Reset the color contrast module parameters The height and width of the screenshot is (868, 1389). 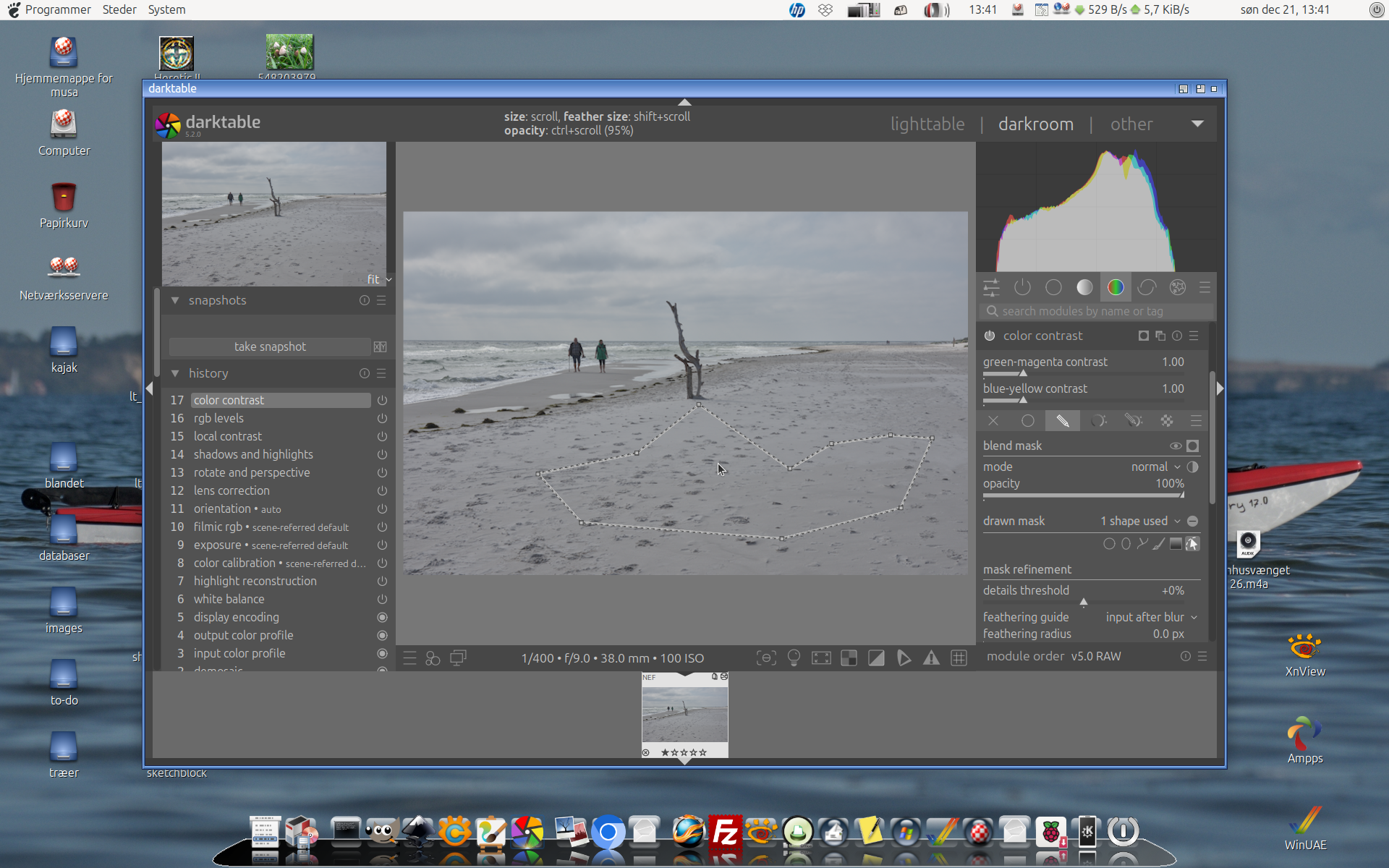point(1177,336)
